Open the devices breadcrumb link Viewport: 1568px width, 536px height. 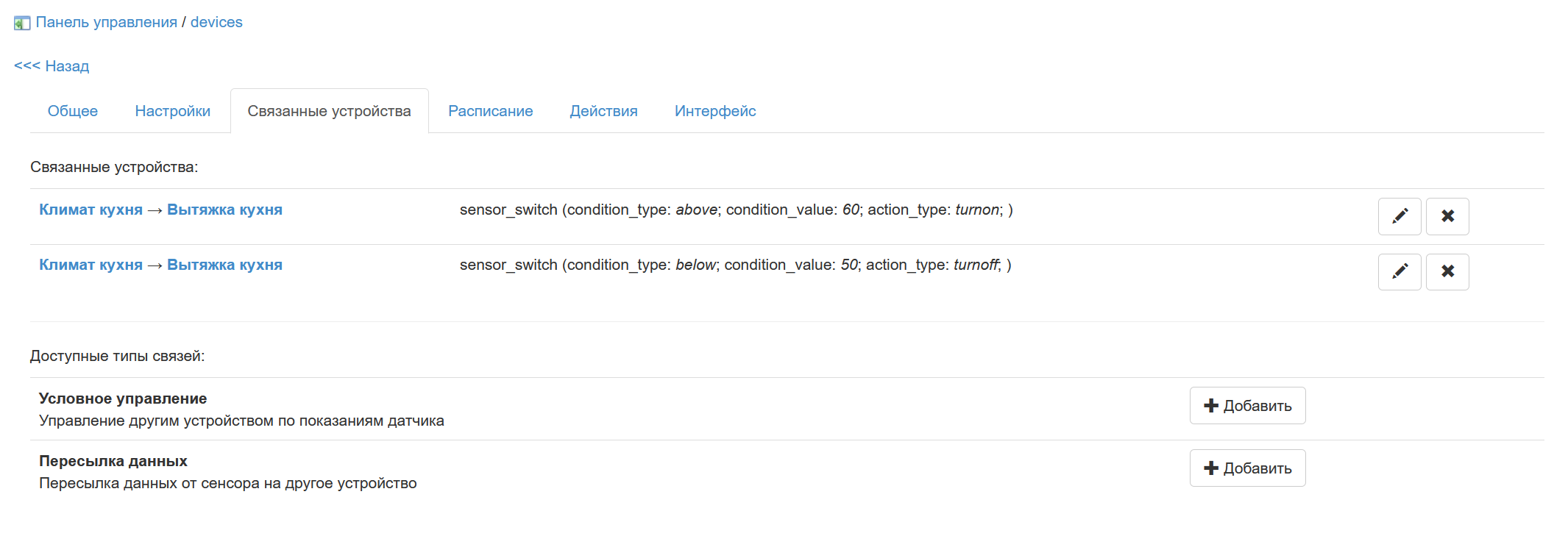[216, 22]
